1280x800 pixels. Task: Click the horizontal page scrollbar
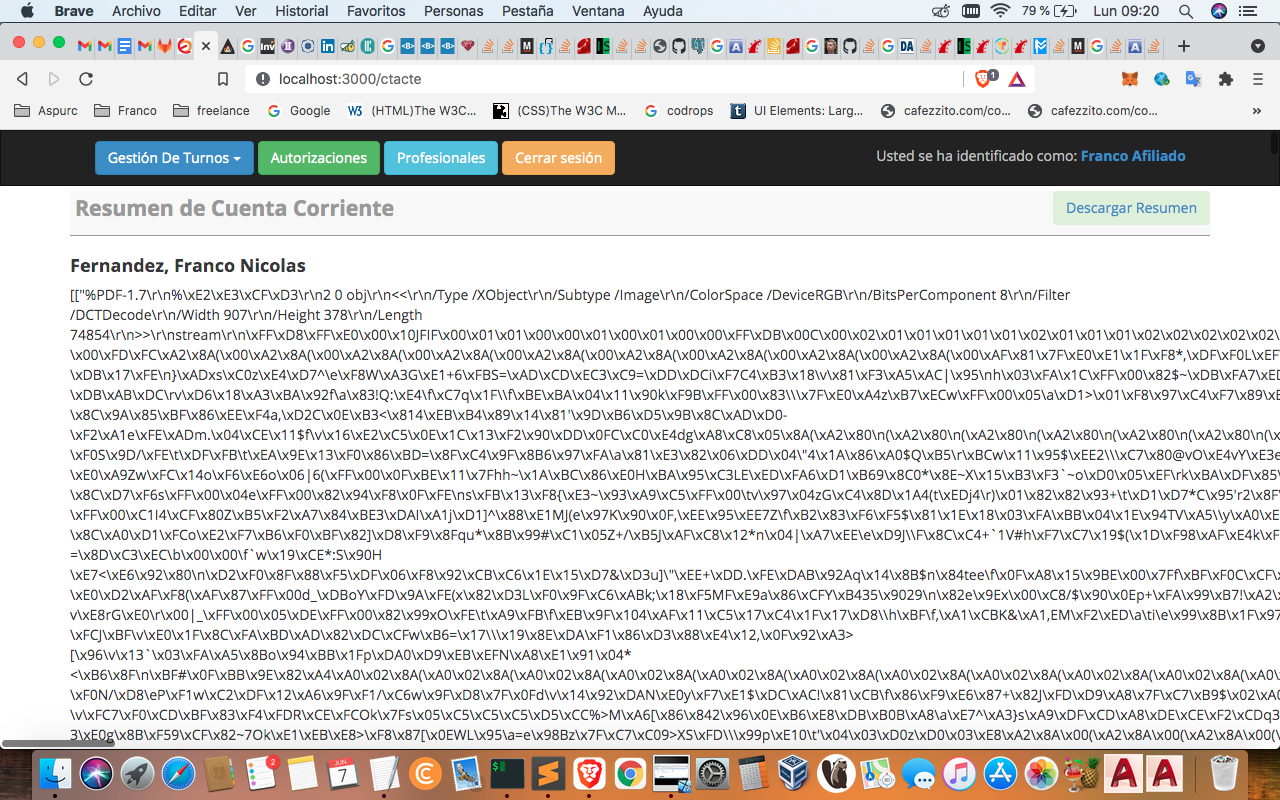[x=58, y=743]
